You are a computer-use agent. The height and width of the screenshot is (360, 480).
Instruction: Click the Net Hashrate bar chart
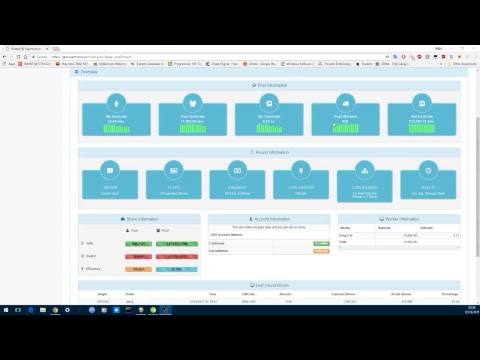click(x=422, y=129)
